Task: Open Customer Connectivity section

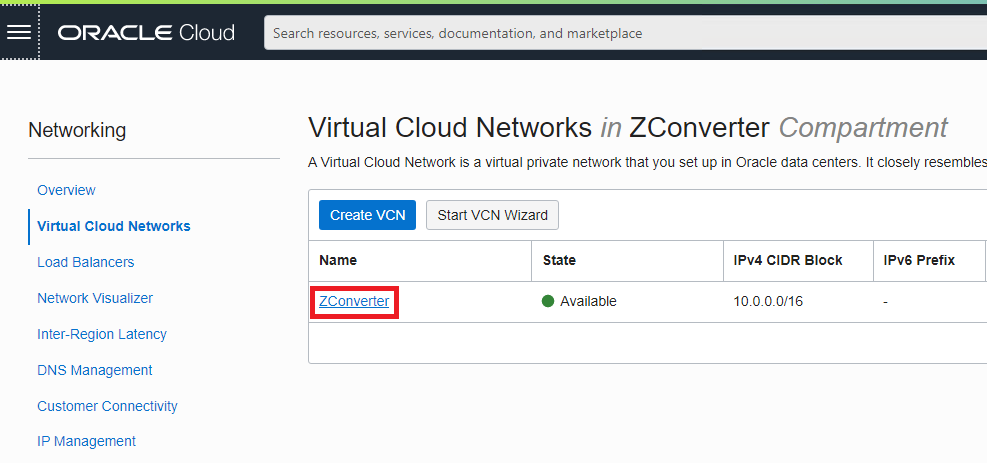Action: pos(107,406)
